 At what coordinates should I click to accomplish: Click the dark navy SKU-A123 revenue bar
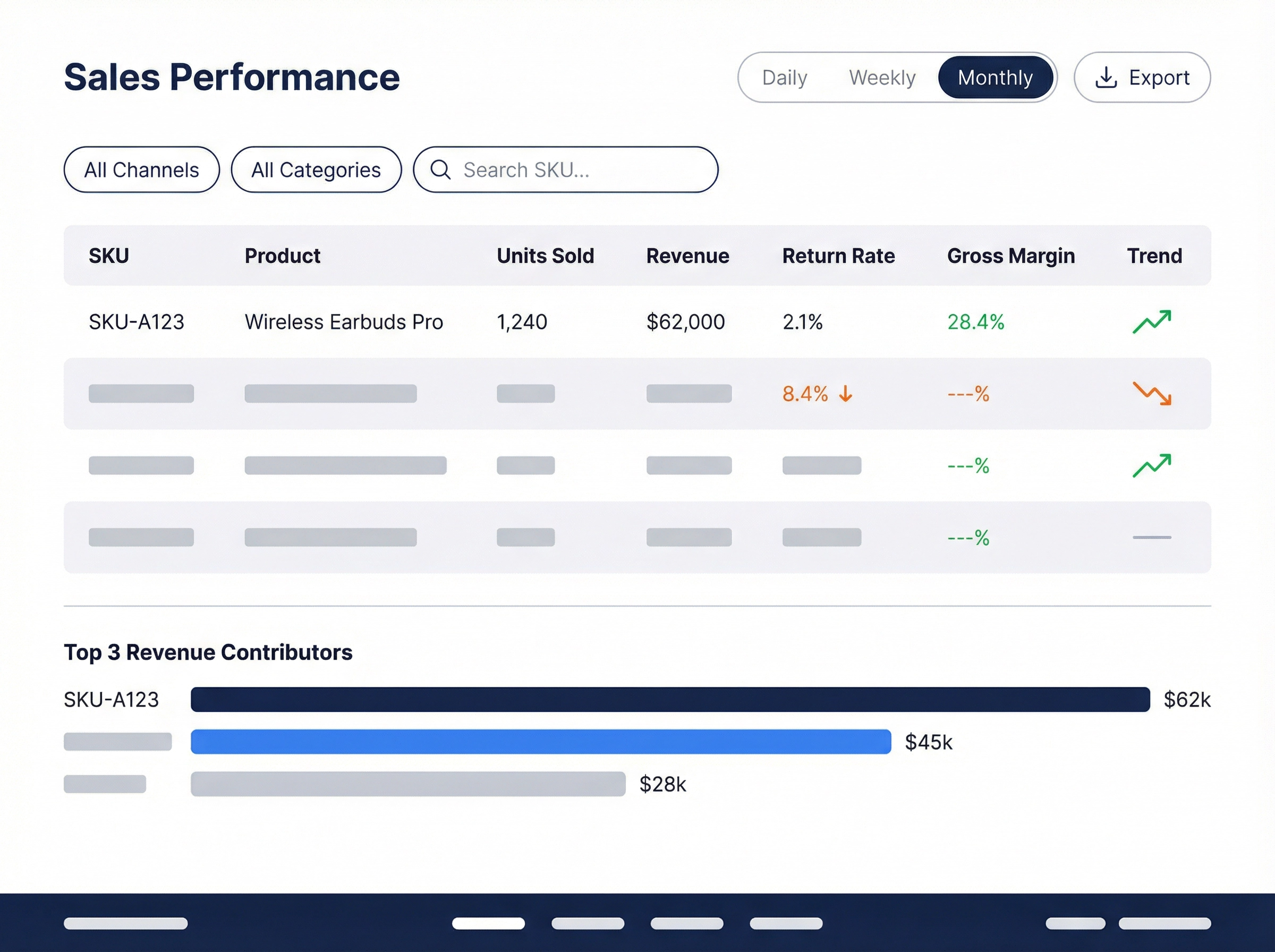click(670, 699)
